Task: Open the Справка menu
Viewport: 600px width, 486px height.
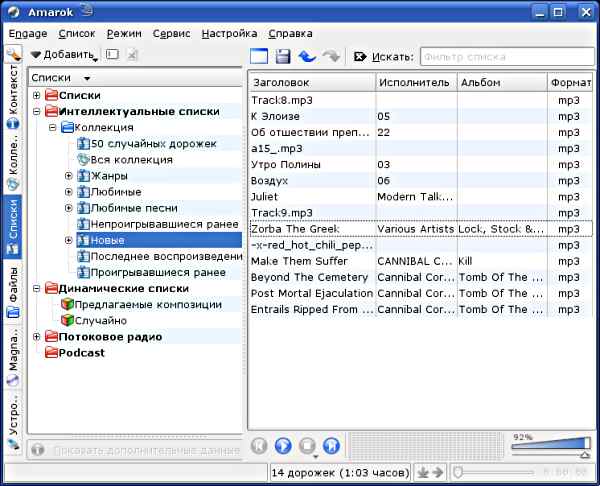Action: click(x=290, y=34)
